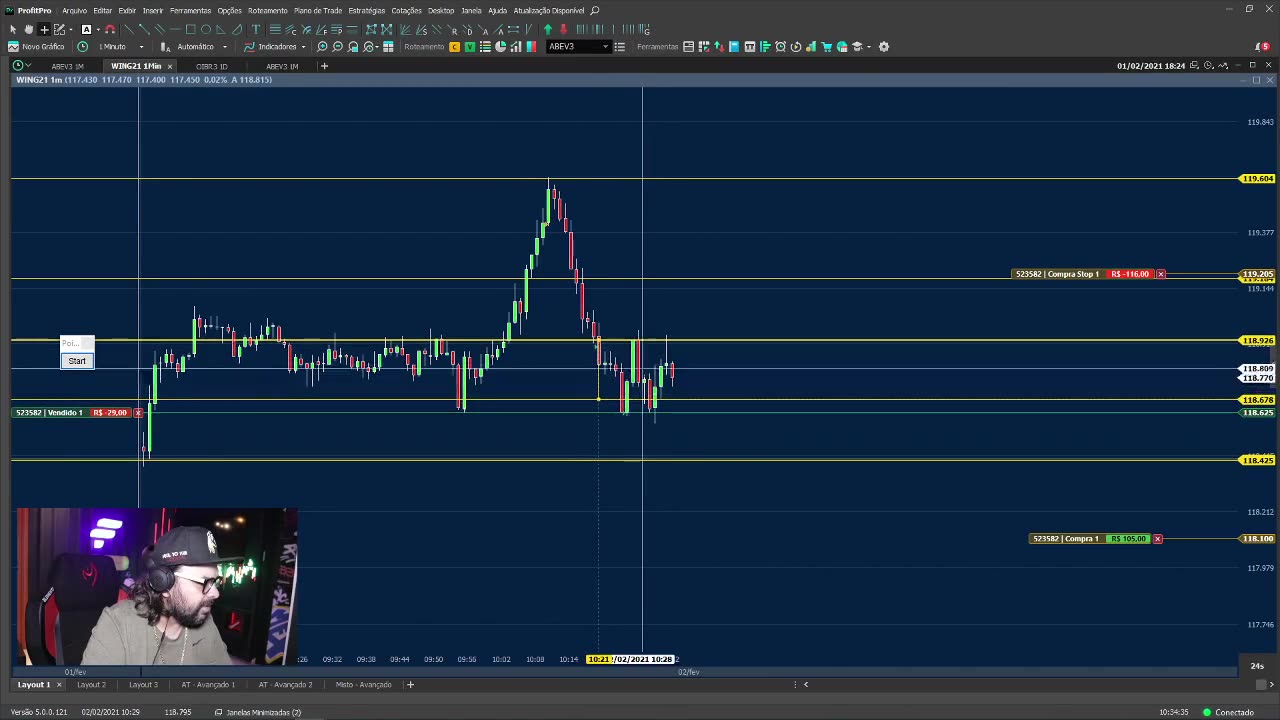Click the zoom out magnifier icon

[337, 47]
